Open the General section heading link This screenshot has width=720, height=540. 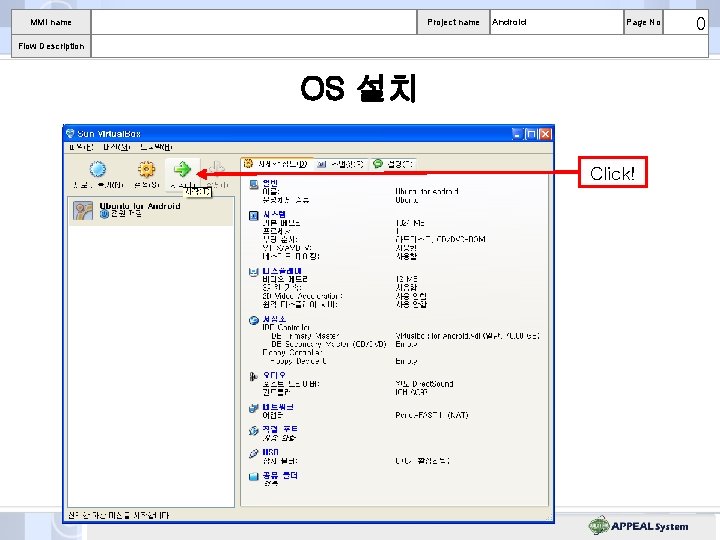(x=270, y=183)
